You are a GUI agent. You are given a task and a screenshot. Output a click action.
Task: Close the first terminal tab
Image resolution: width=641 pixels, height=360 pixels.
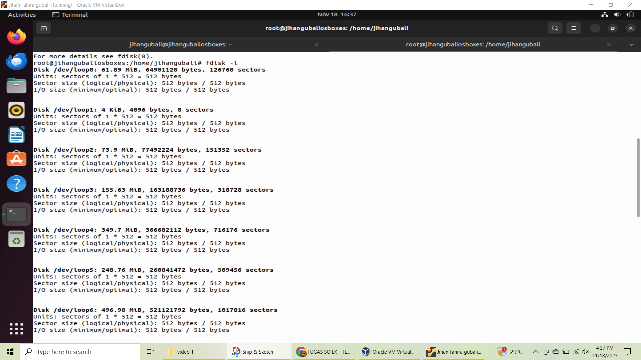coord(316,45)
